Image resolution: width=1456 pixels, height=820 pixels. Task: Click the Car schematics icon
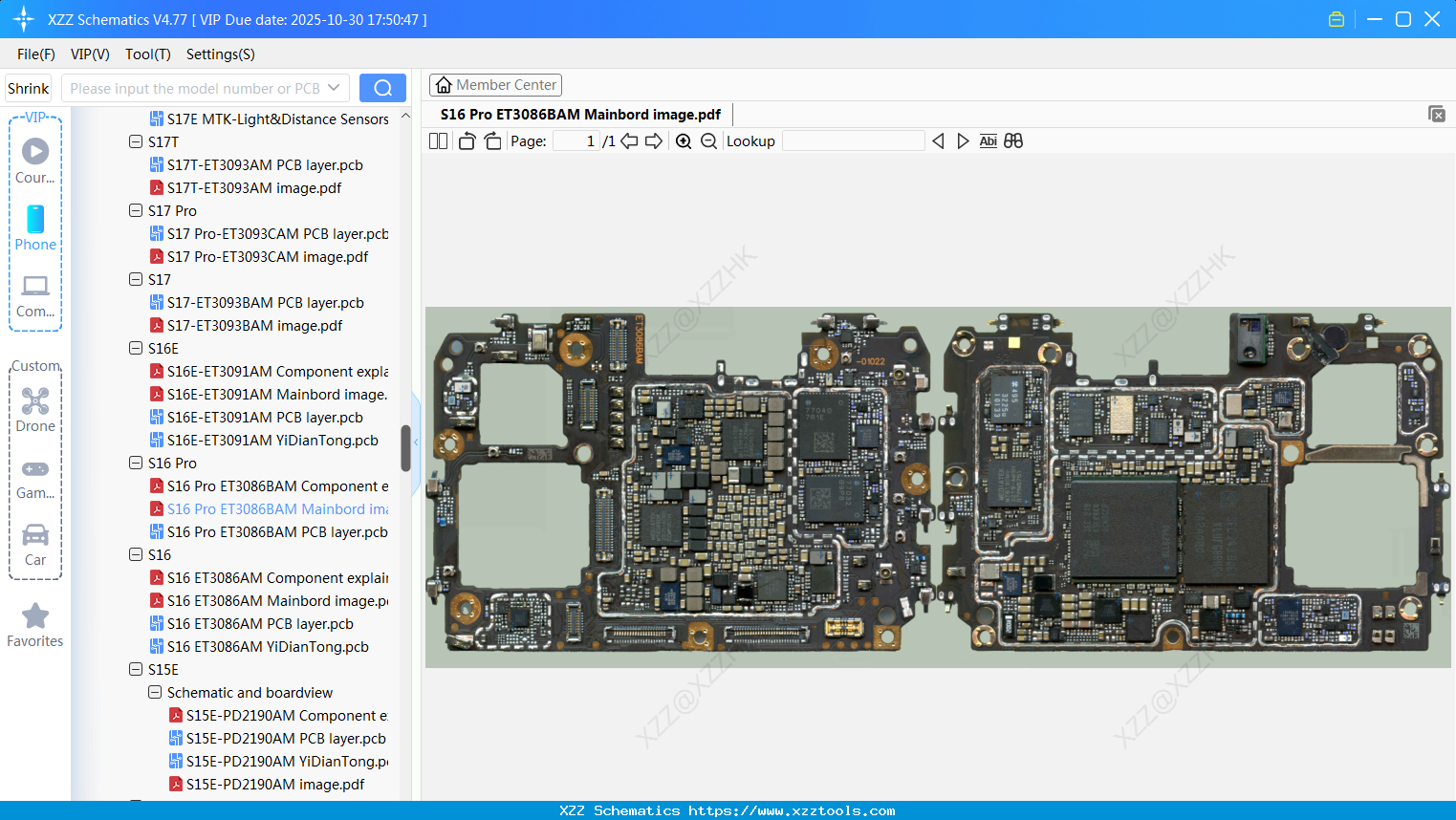[34, 537]
